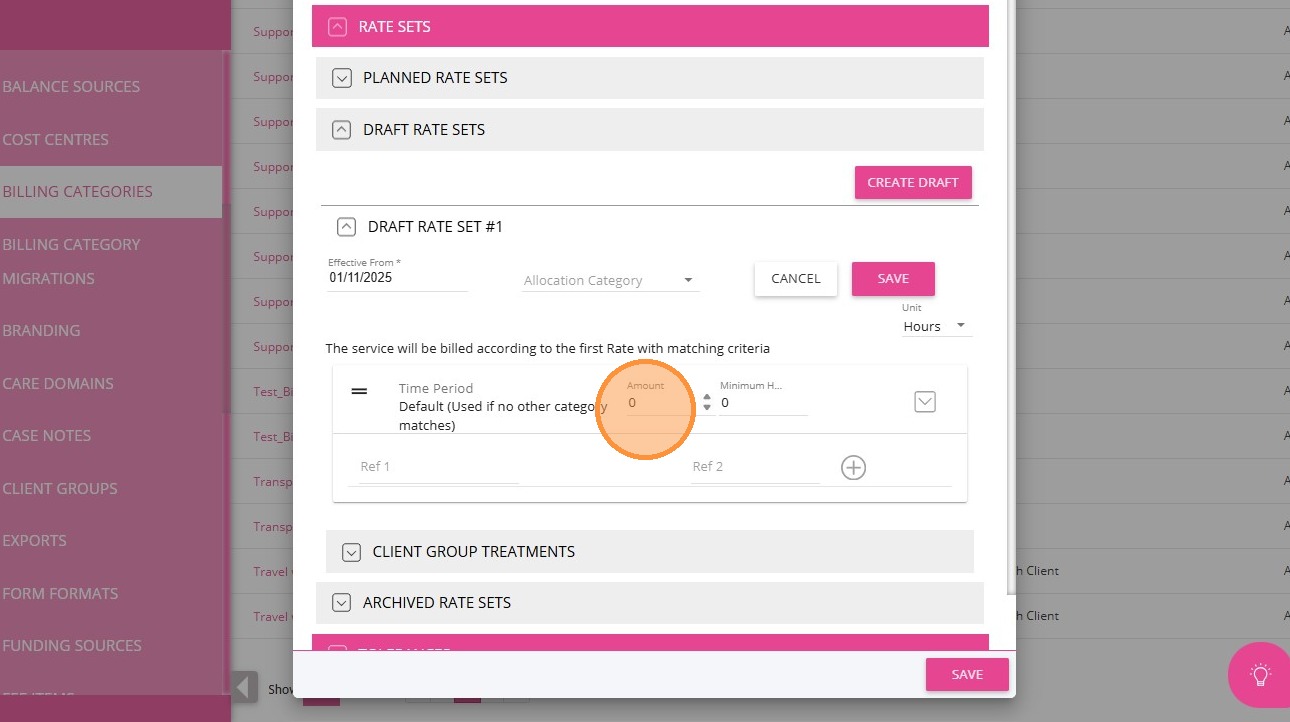Expand Archived Rate Sets
The height and width of the screenshot is (722, 1290).
[x=342, y=603]
